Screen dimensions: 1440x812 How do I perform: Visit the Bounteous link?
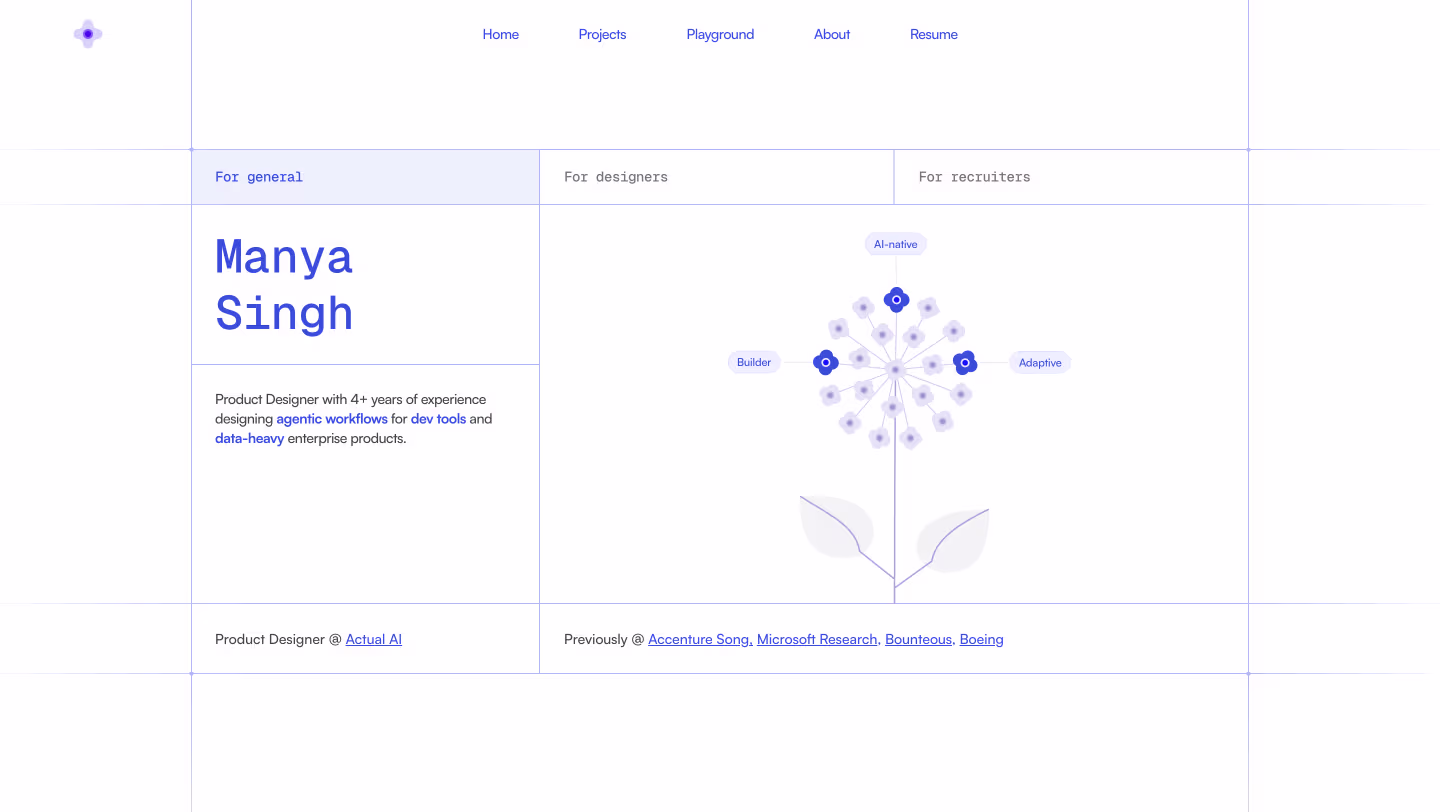[919, 639]
